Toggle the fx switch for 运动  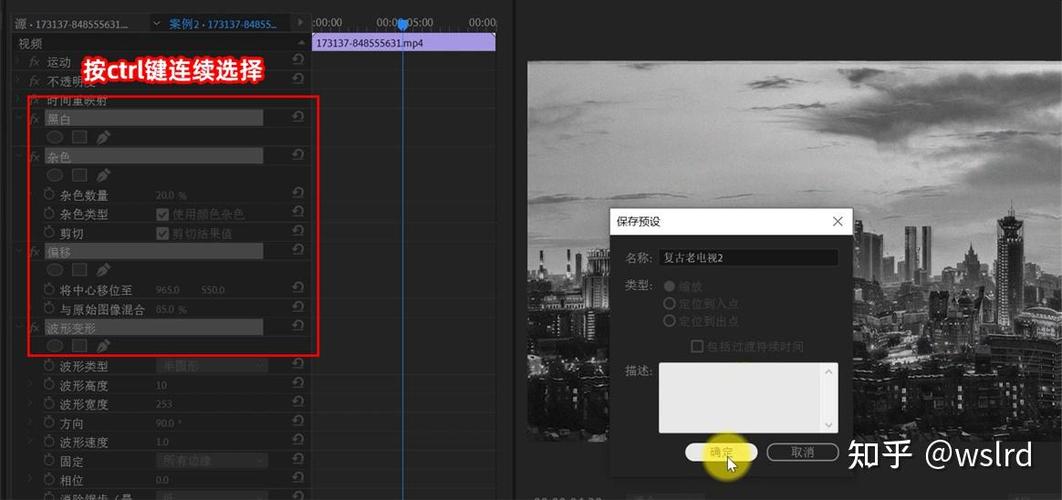[x=35, y=62]
